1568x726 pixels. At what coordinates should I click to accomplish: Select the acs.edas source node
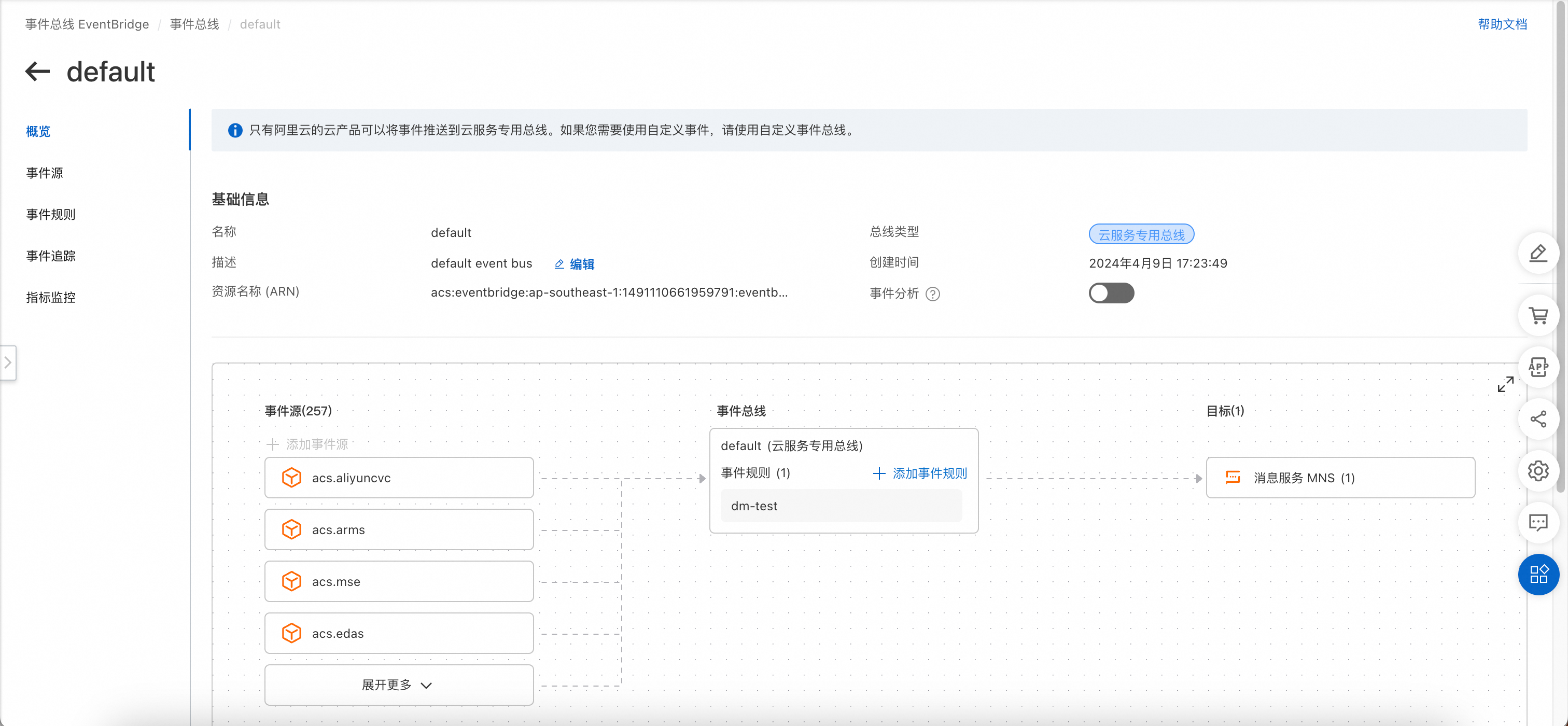pos(399,633)
